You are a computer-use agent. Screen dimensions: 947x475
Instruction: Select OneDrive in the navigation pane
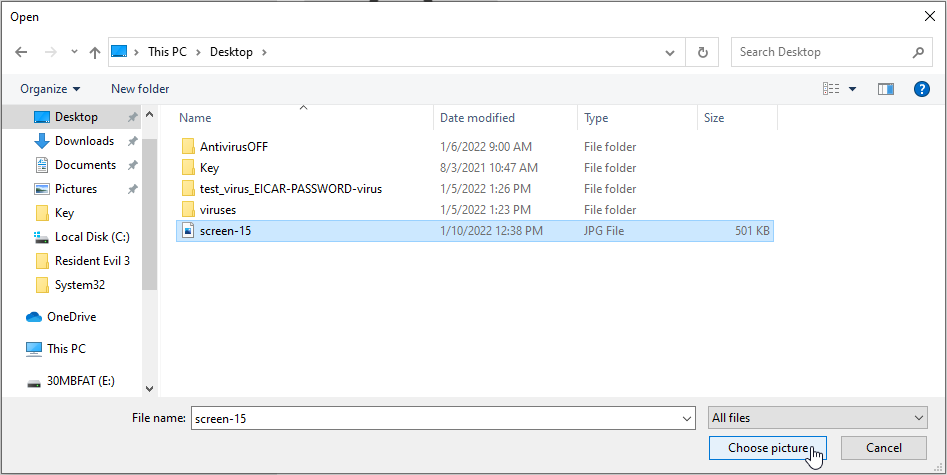71,317
